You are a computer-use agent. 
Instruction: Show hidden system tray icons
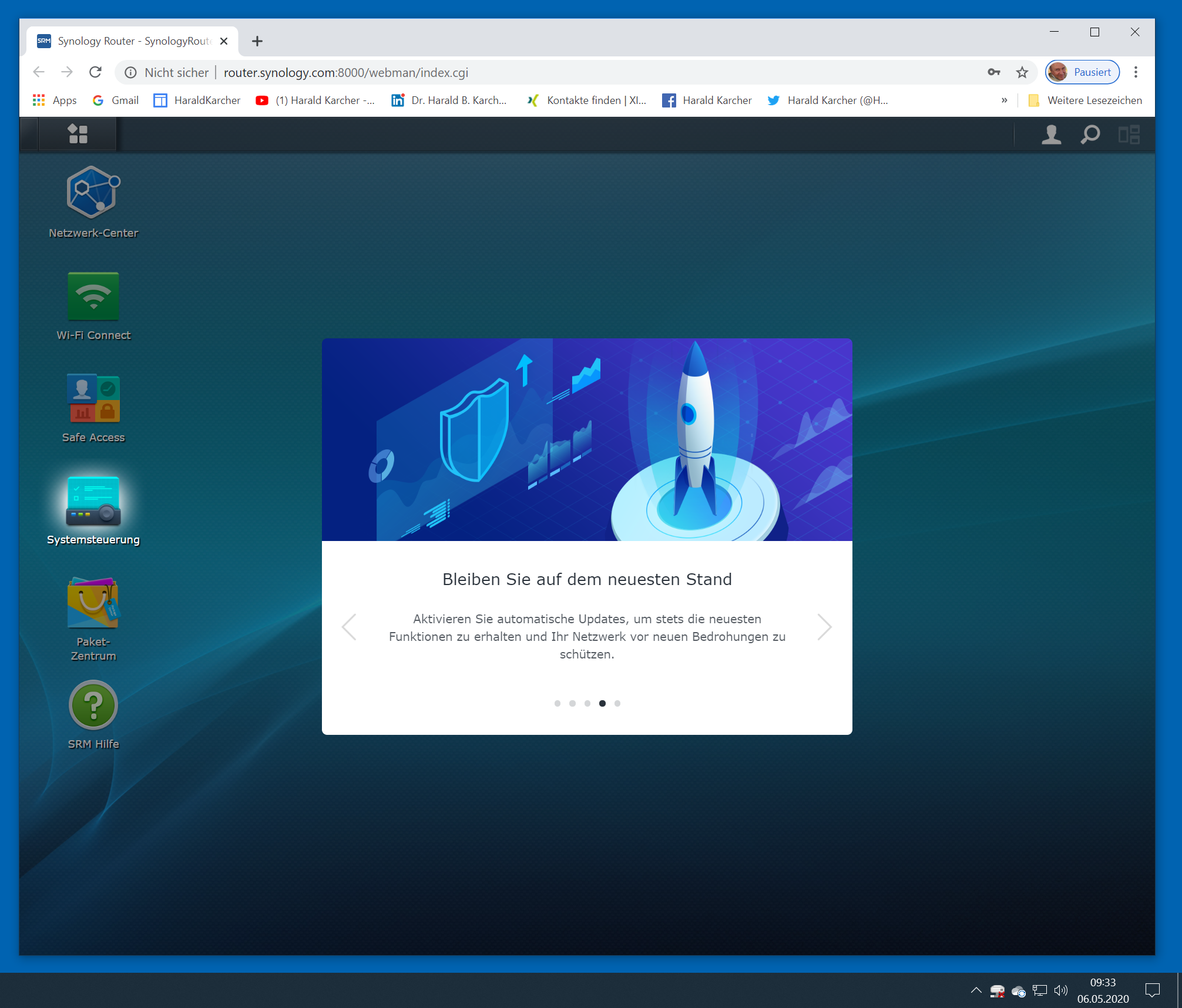tap(976, 990)
